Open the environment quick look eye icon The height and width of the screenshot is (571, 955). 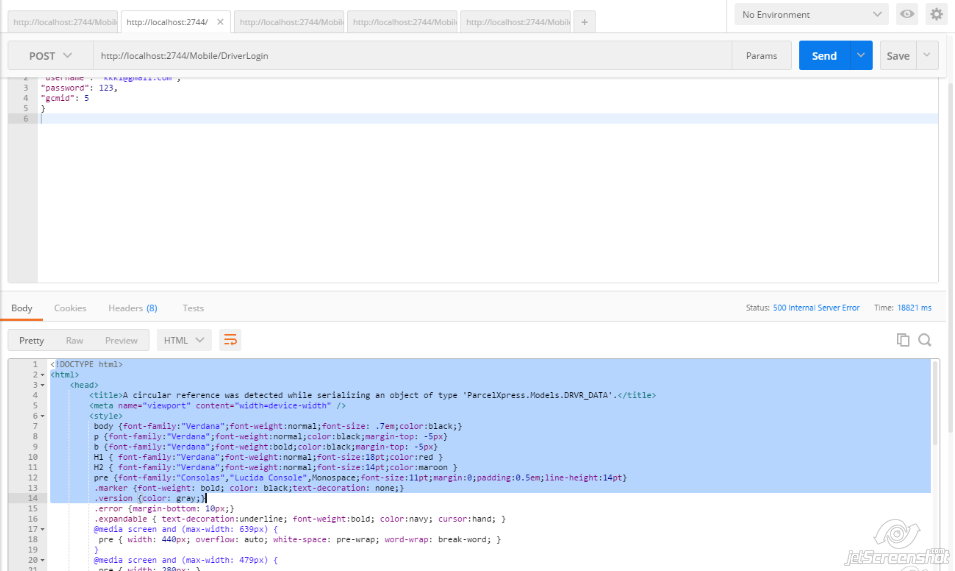point(907,14)
